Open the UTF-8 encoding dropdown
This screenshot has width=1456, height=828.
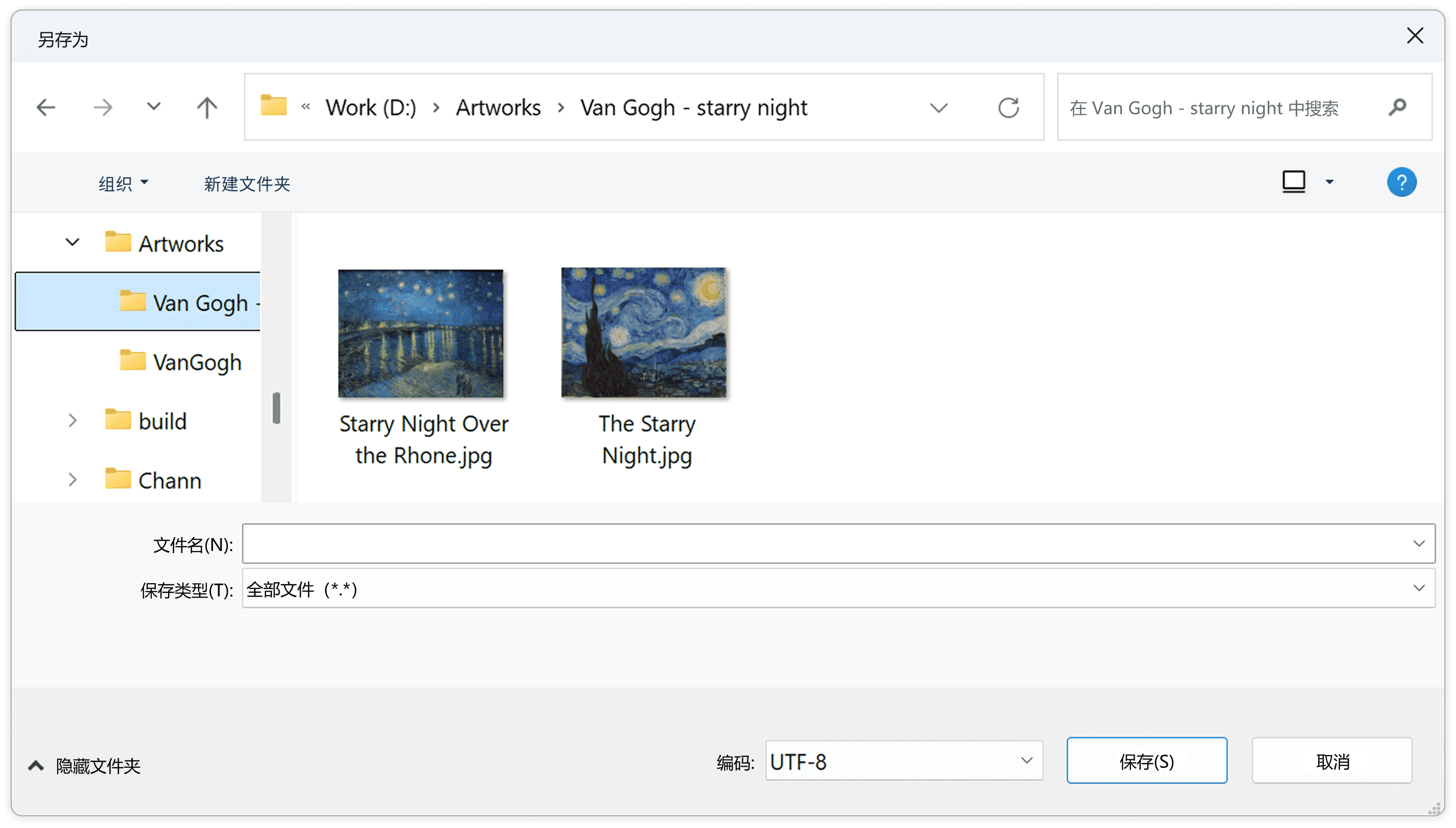(904, 761)
